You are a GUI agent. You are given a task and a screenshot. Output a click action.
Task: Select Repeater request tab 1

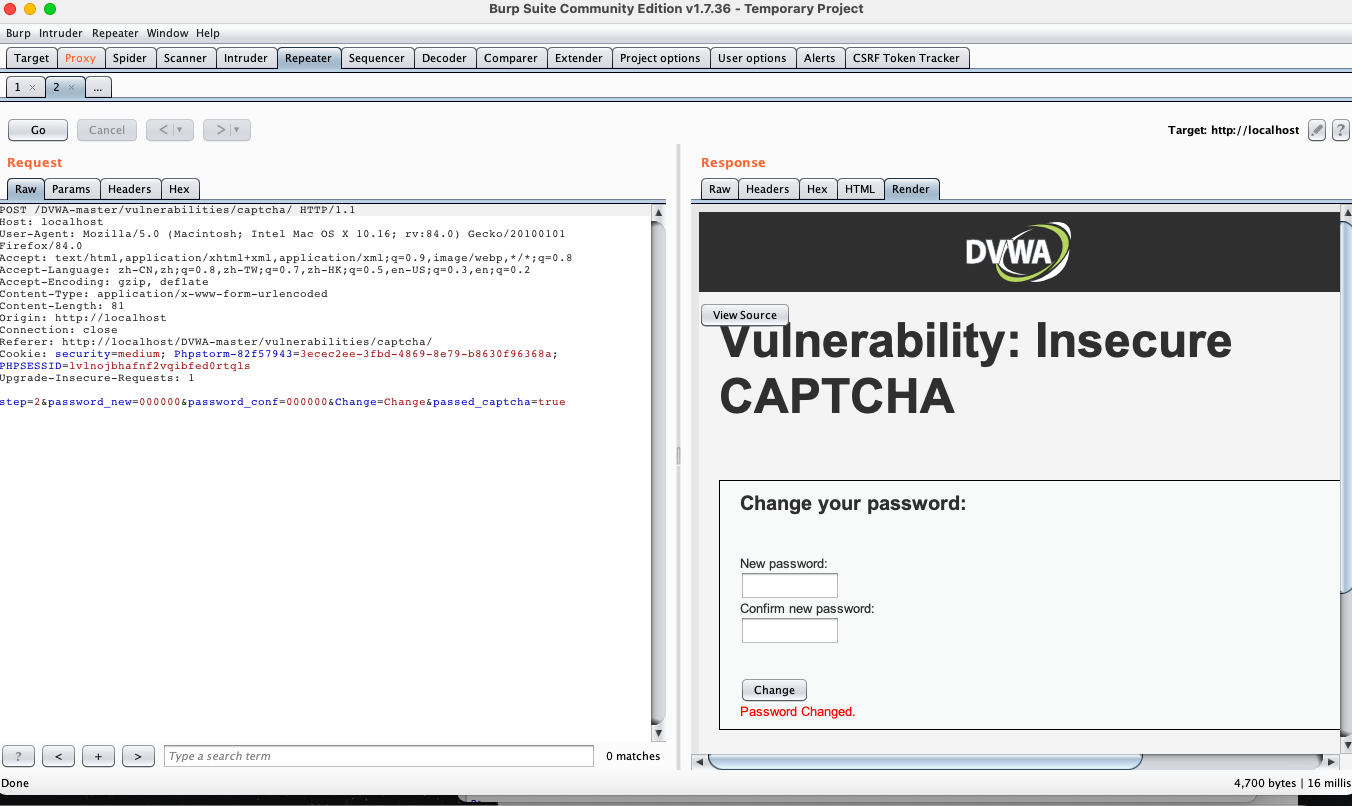pyautogui.click(x=18, y=88)
